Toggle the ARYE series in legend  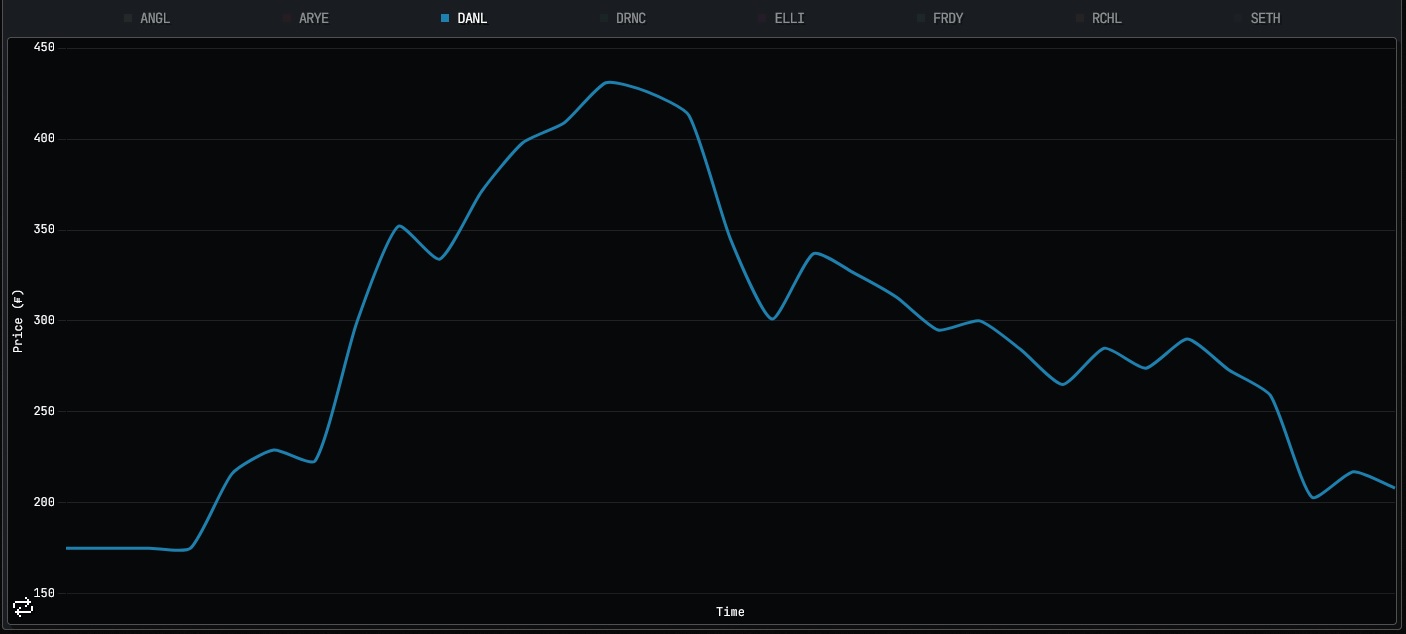[x=305, y=18]
